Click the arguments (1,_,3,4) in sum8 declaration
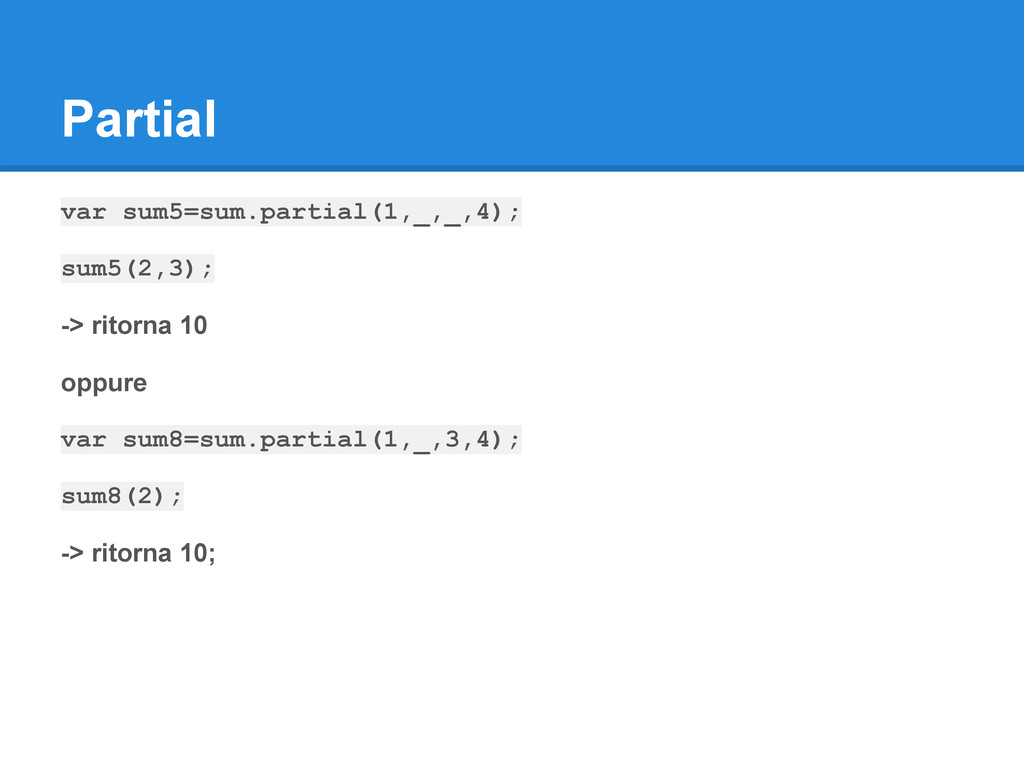This screenshot has width=1024, height=768. click(x=438, y=440)
